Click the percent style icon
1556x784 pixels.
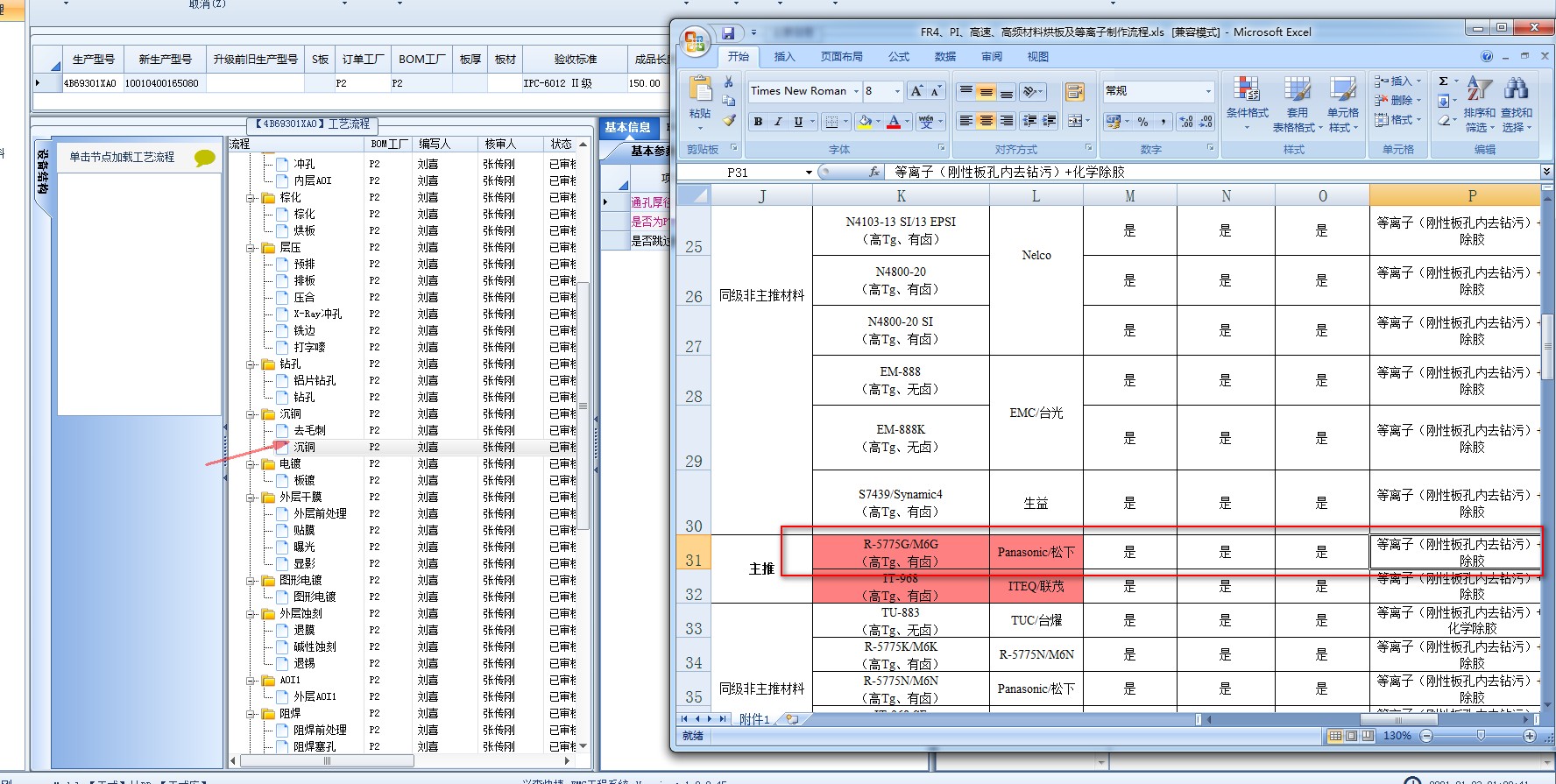1142,122
